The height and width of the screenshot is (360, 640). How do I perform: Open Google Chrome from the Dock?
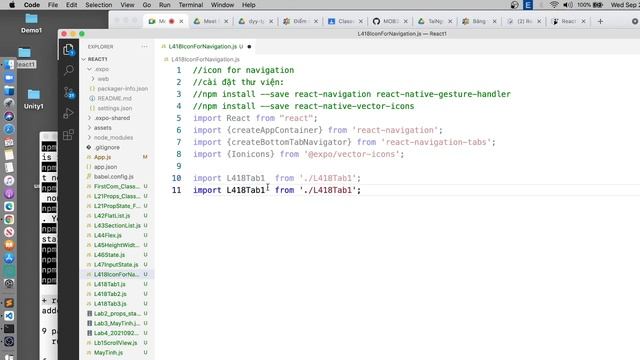point(9,219)
